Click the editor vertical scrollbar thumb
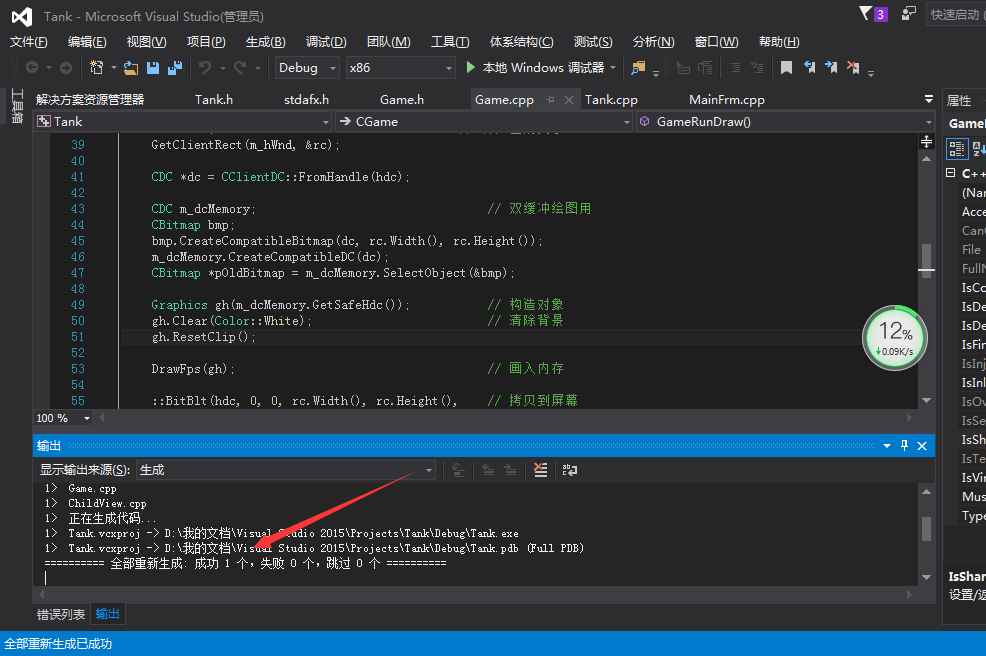986x656 pixels. [x=926, y=258]
